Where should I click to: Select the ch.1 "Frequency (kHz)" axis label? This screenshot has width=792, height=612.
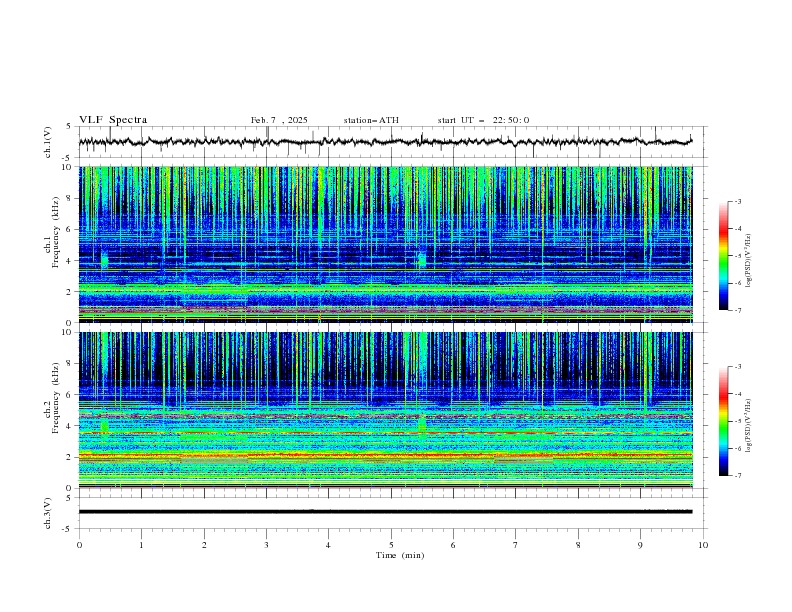[56, 232]
